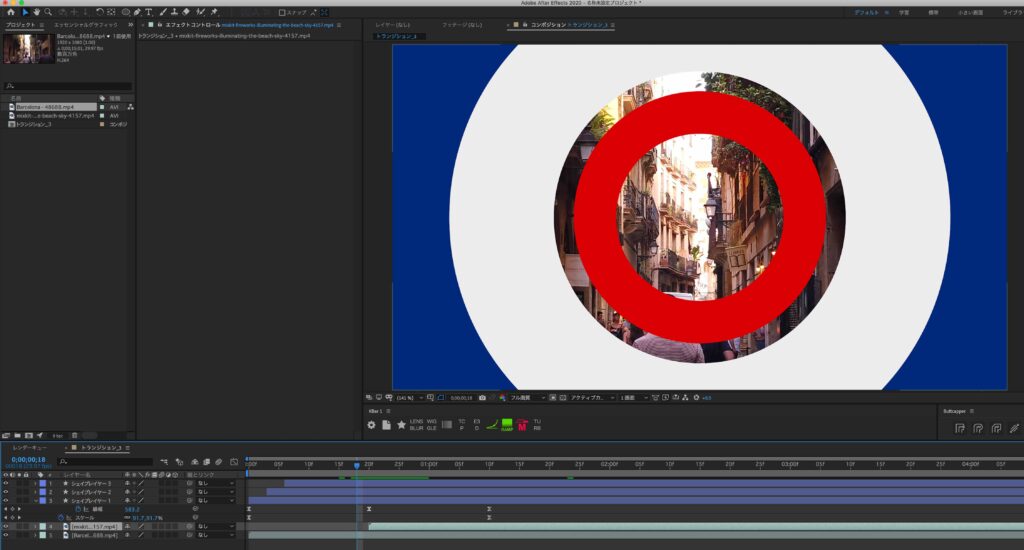Click the KBar WIGGLE button
Image resolution: width=1024 pixels, height=550 pixels.
[432, 425]
